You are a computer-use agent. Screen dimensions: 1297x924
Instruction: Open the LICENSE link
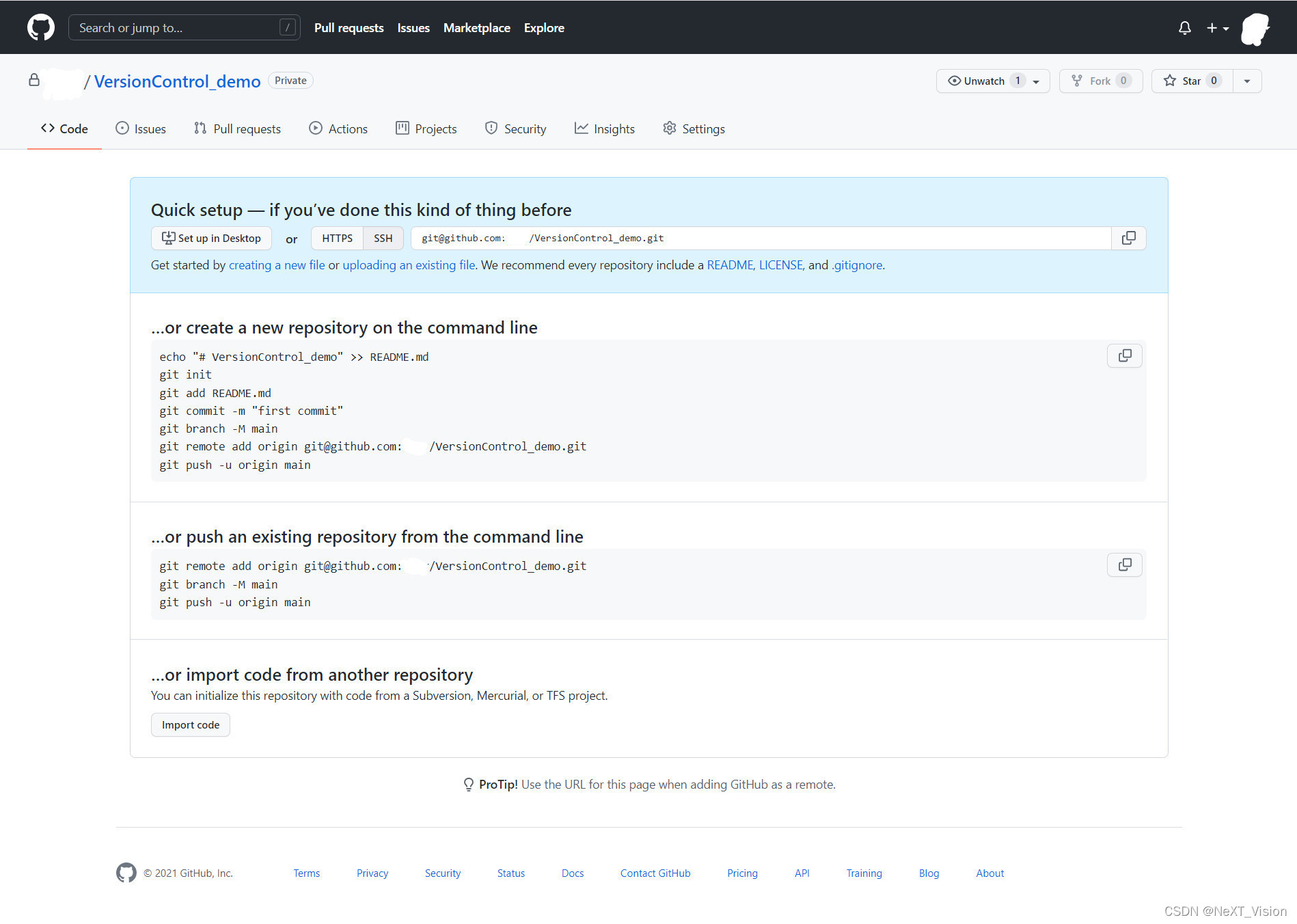pos(781,265)
